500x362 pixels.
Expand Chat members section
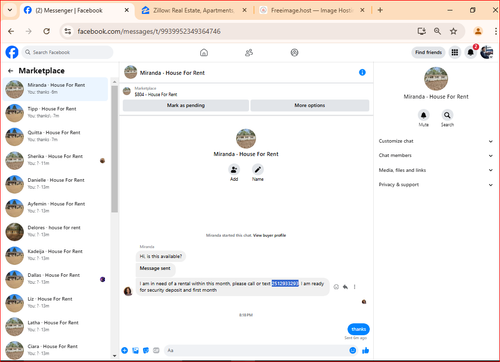click(x=436, y=155)
